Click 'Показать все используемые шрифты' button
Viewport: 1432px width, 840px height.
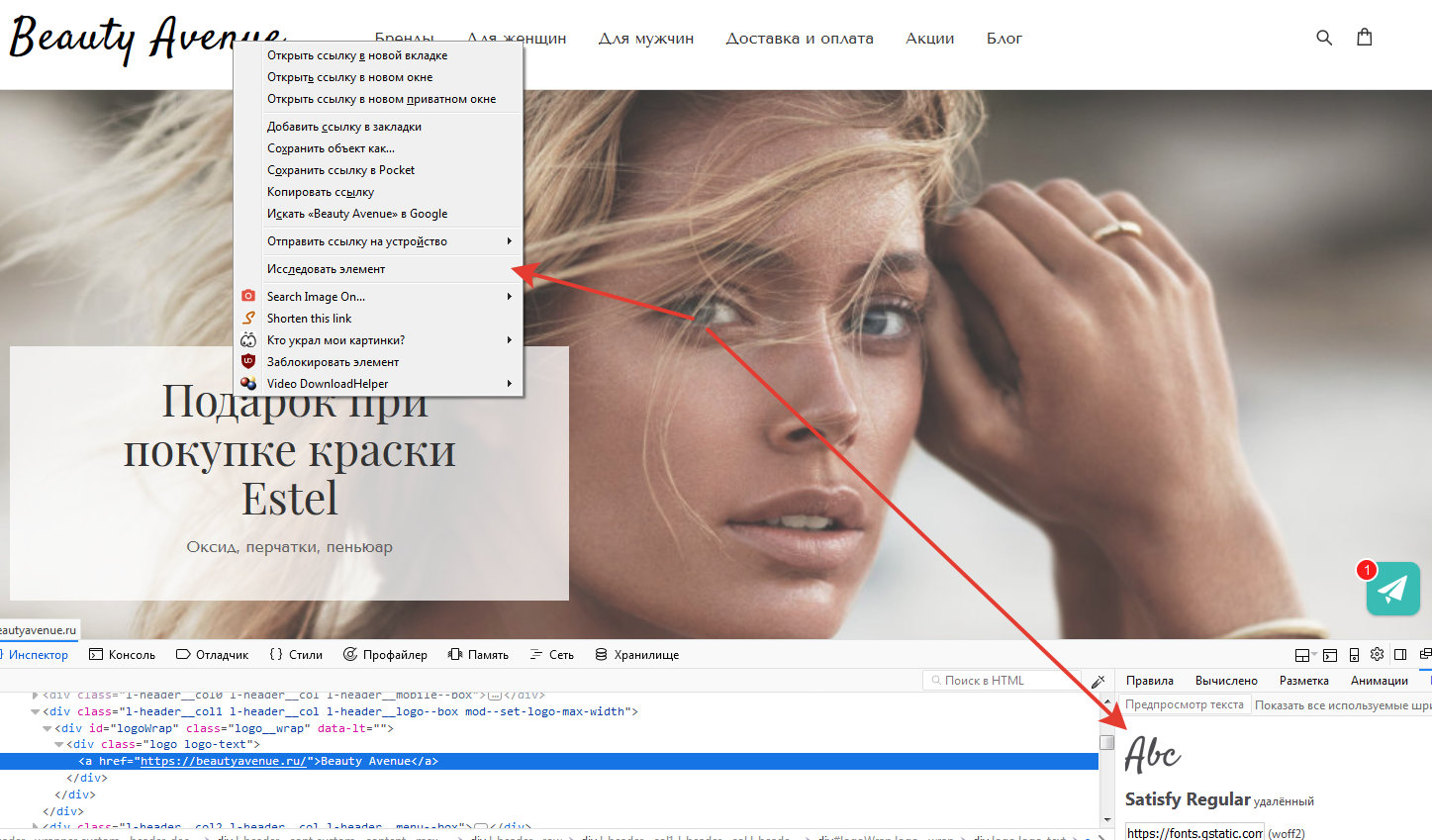(1343, 705)
